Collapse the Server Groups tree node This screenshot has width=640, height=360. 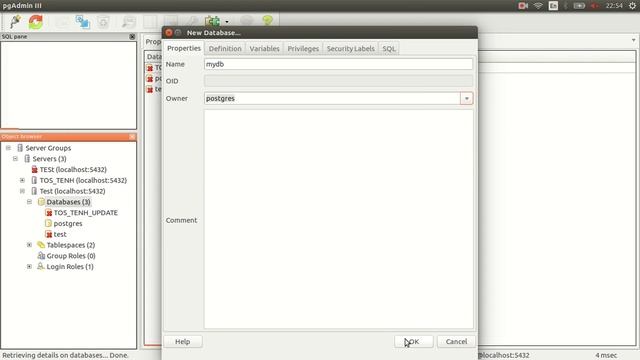tap(8, 148)
